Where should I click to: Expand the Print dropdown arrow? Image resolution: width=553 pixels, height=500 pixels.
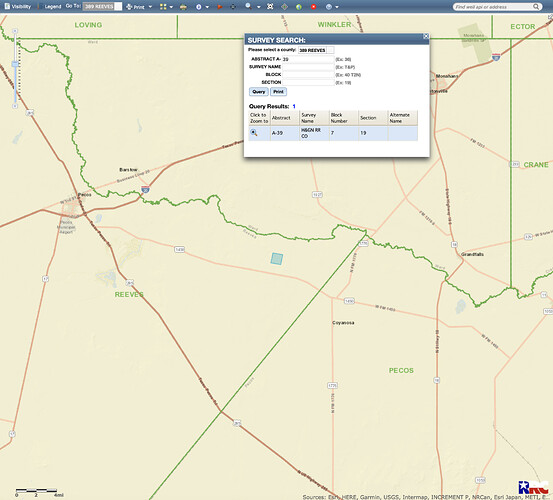point(151,7)
